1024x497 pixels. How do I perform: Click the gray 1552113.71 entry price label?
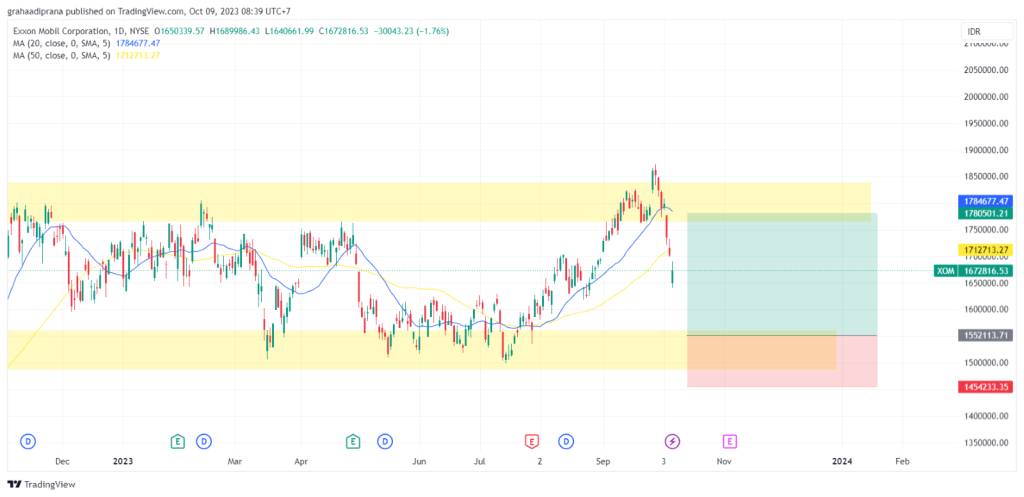click(x=986, y=335)
